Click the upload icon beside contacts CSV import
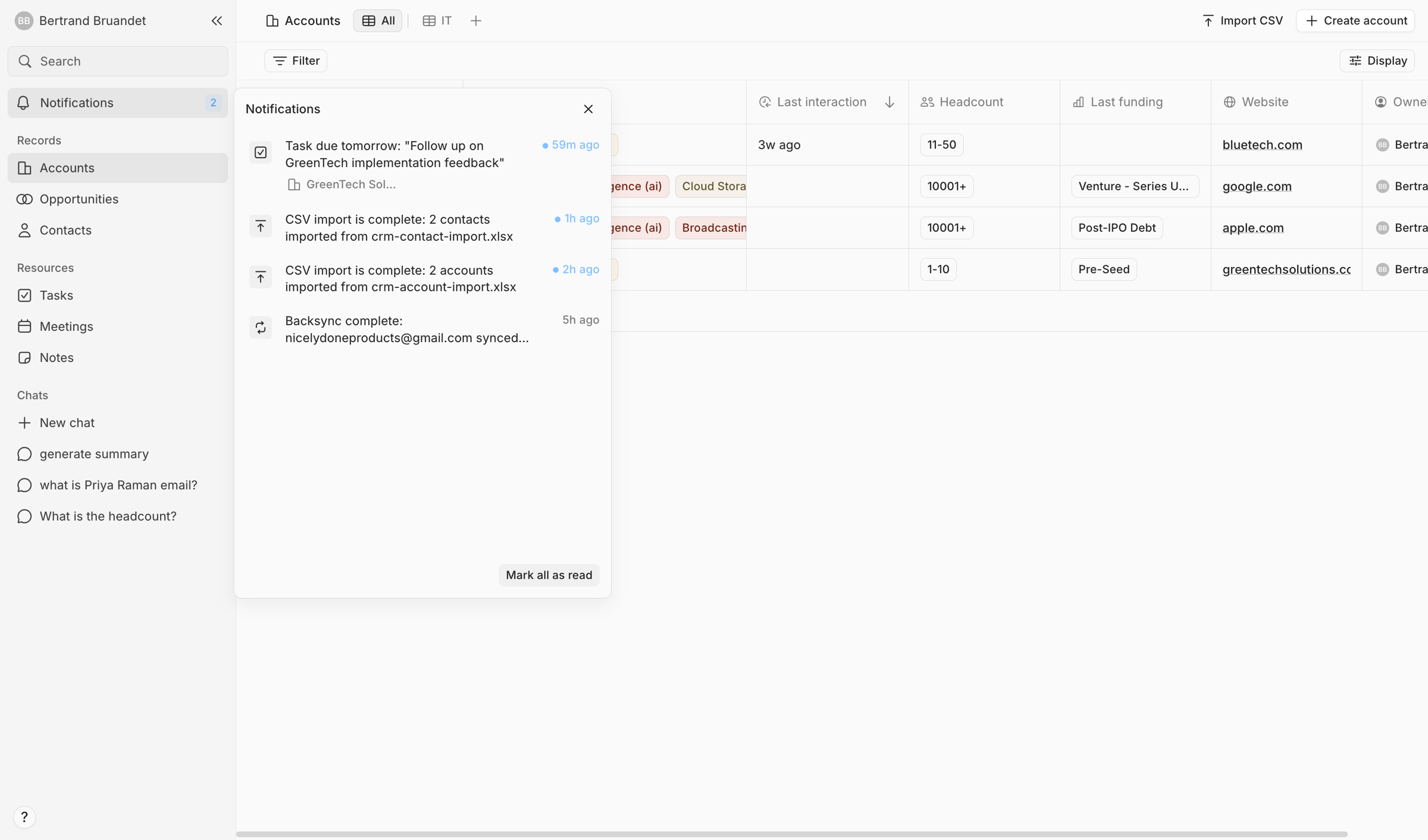This screenshot has height=840, width=1428. [261, 226]
